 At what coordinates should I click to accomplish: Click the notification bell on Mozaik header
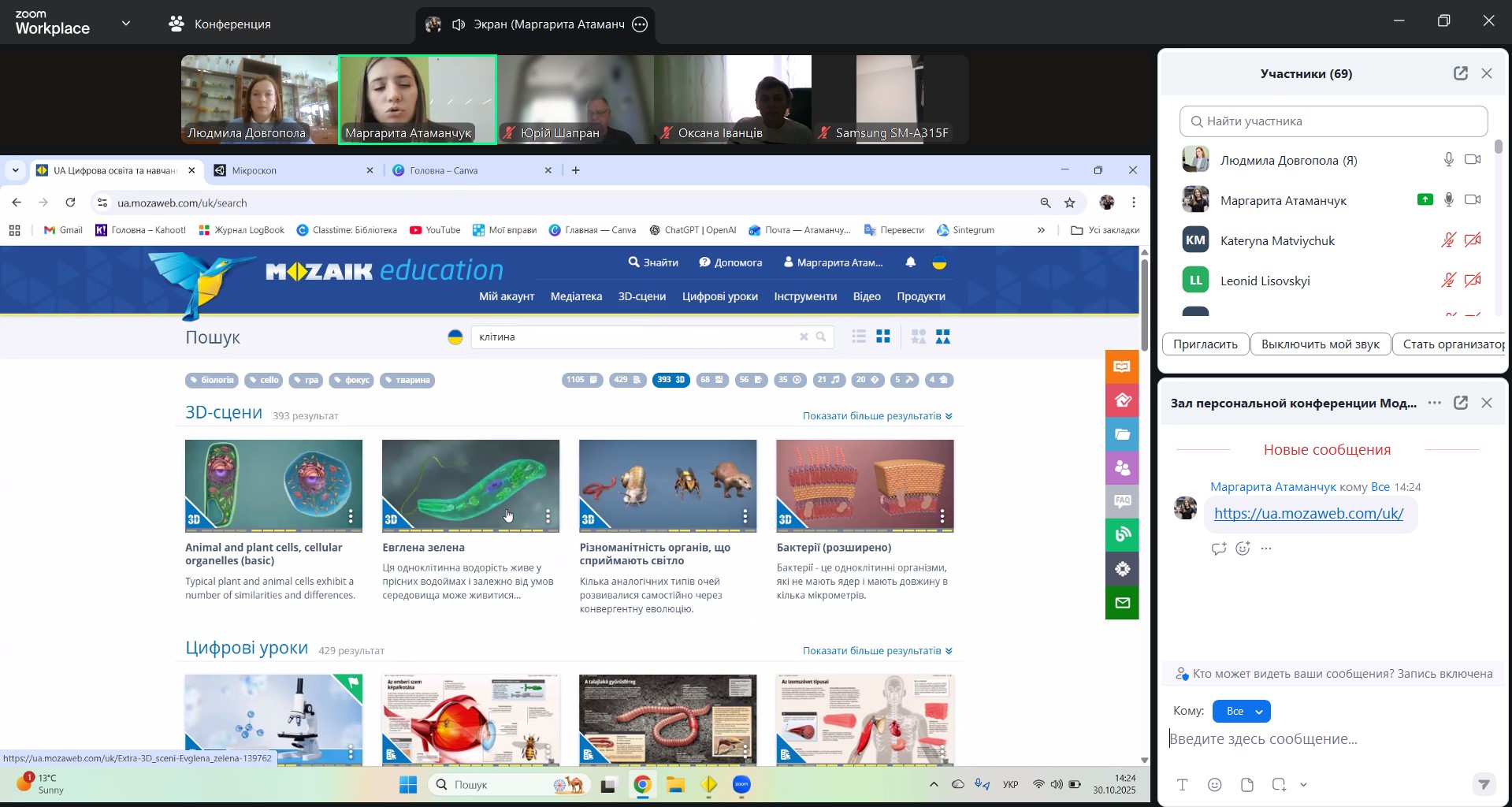click(910, 262)
